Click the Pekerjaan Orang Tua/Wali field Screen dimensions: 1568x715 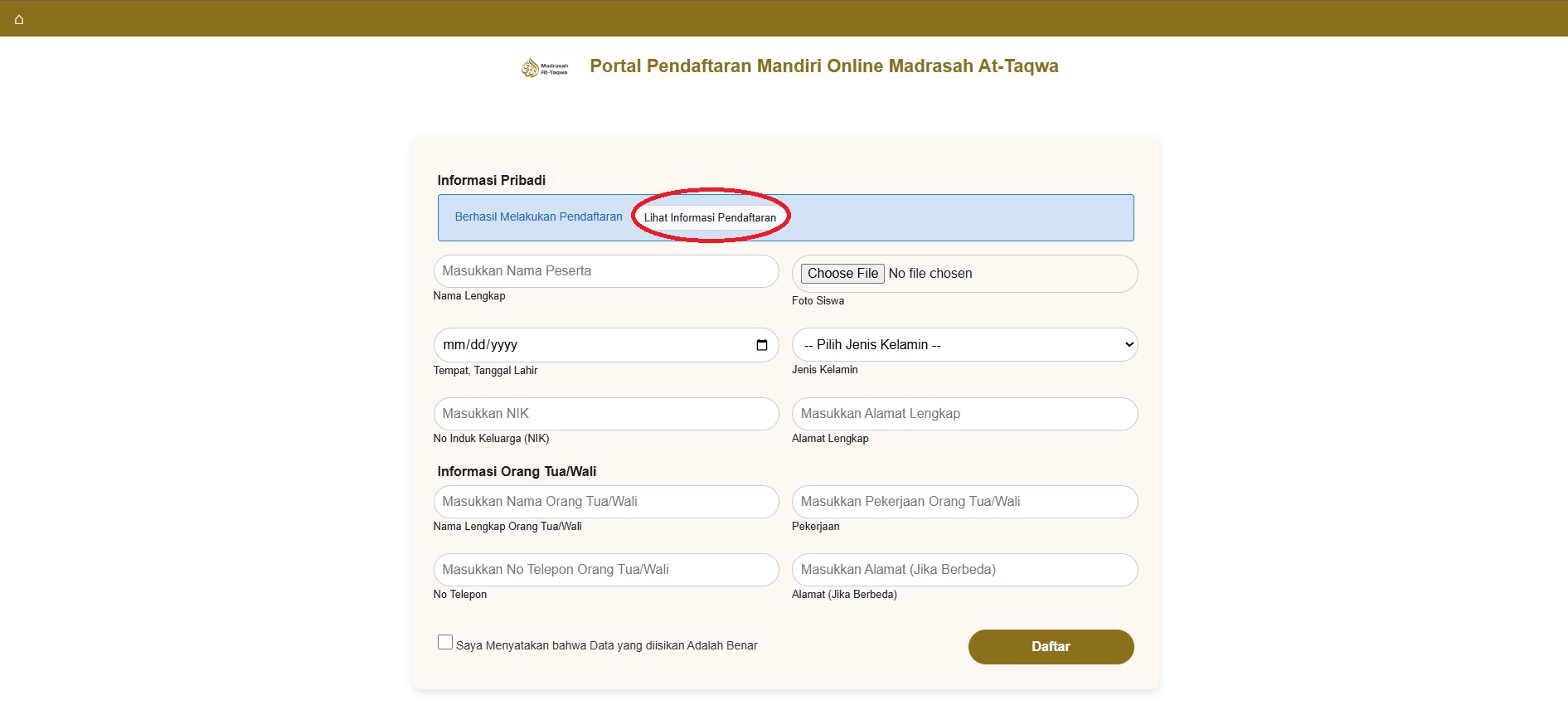pos(964,502)
